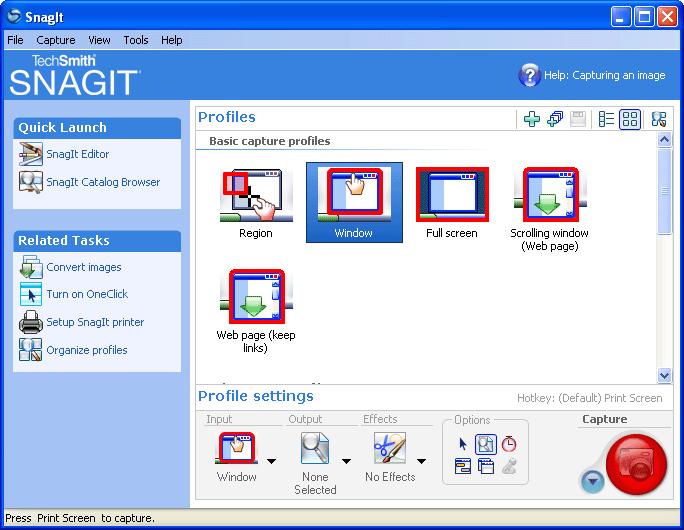
Task: Open Convert images task link
Action: (x=84, y=267)
